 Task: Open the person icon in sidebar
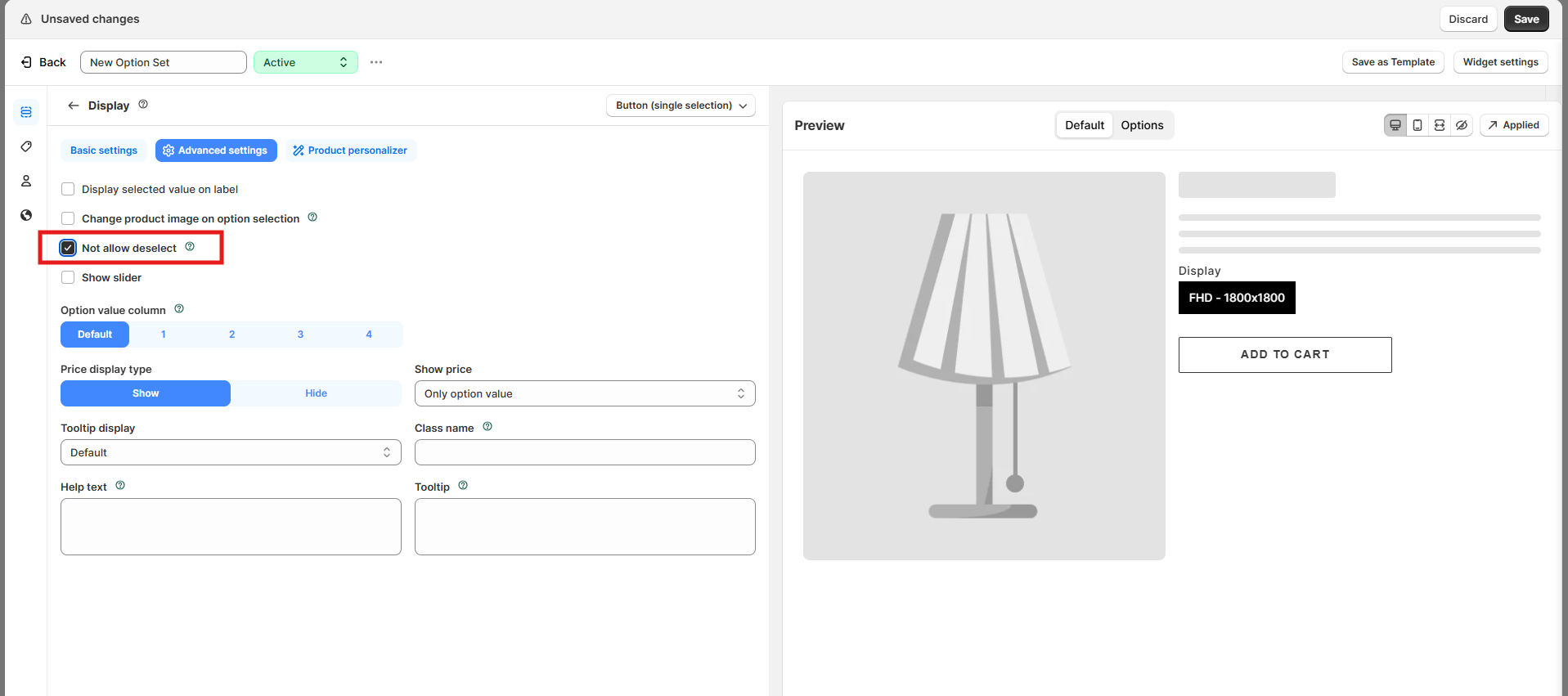26,181
